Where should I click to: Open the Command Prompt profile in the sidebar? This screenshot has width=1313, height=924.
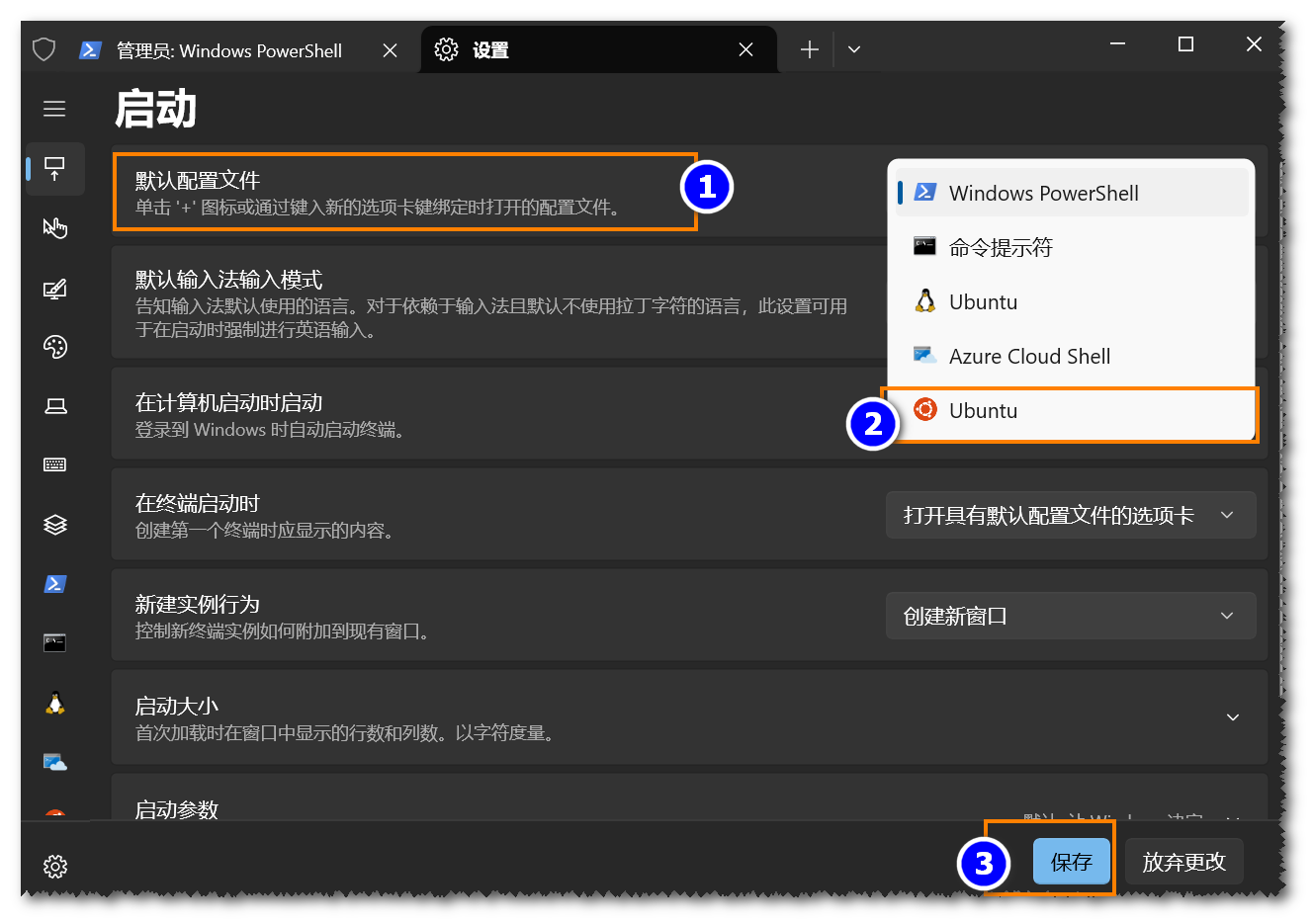(x=55, y=643)
